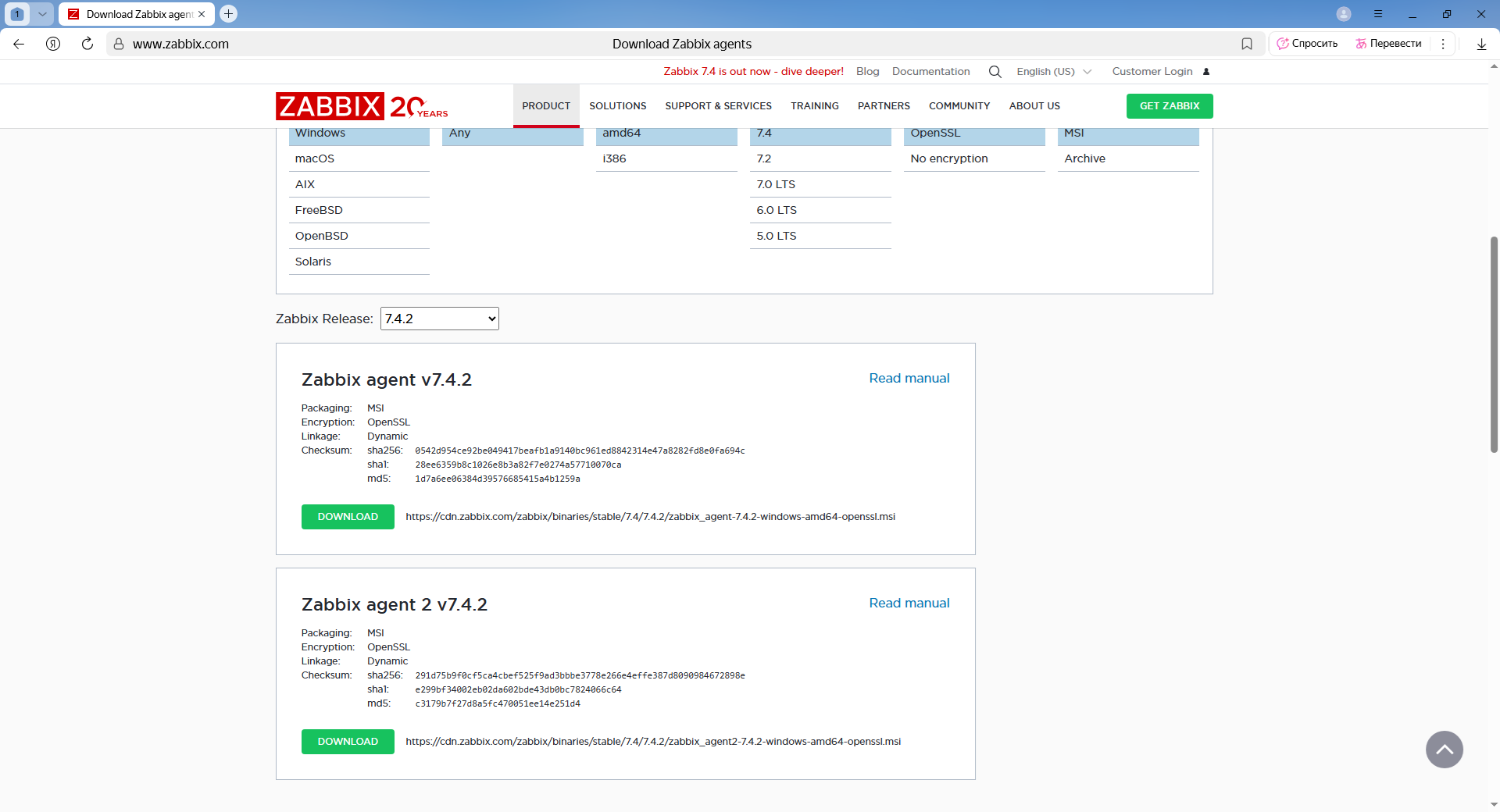1500x812 pixels.
Task: Open the Yandex home icon
Action: click(53, 44)
